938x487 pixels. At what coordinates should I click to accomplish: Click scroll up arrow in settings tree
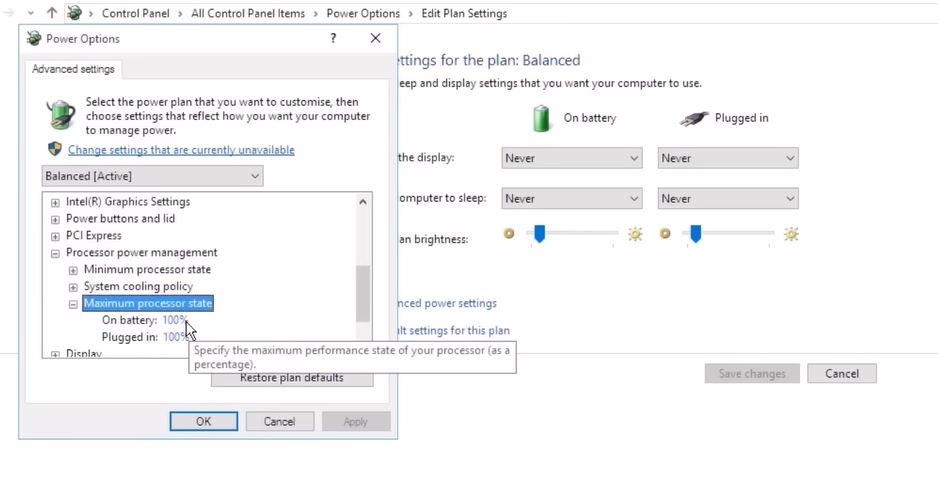(363, 202)
